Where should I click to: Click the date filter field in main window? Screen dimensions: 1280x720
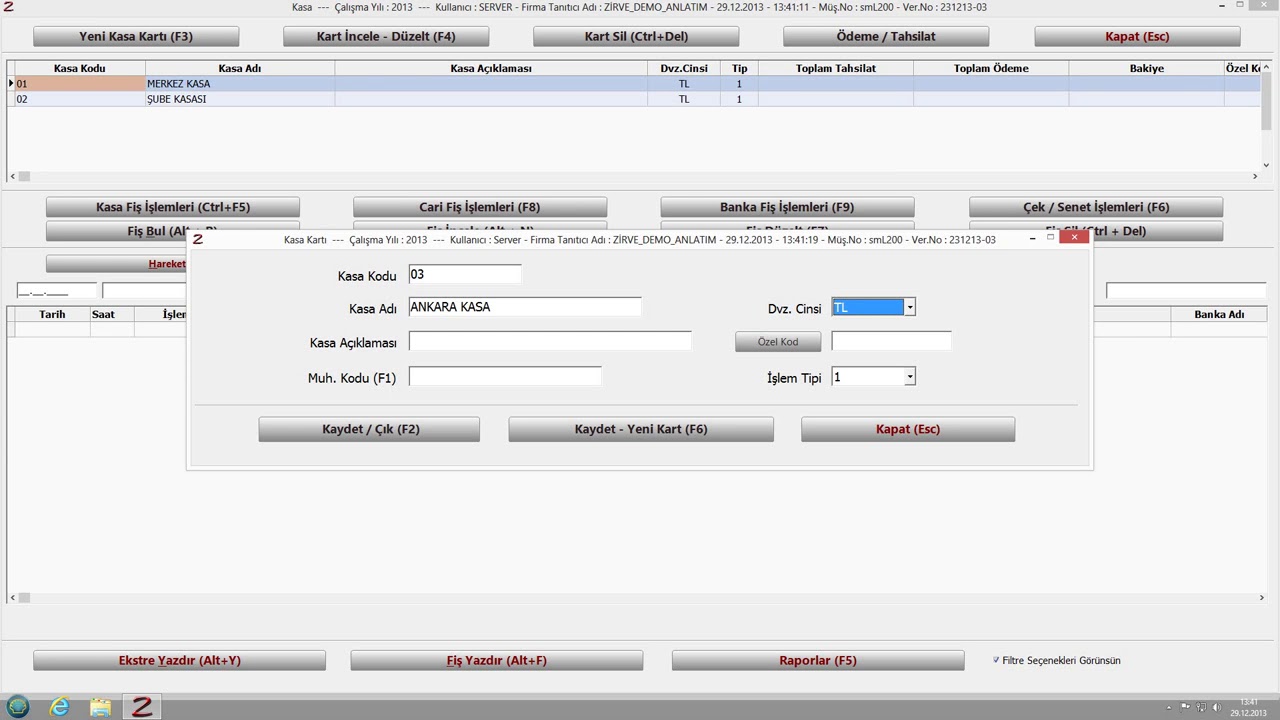[57, 291]
